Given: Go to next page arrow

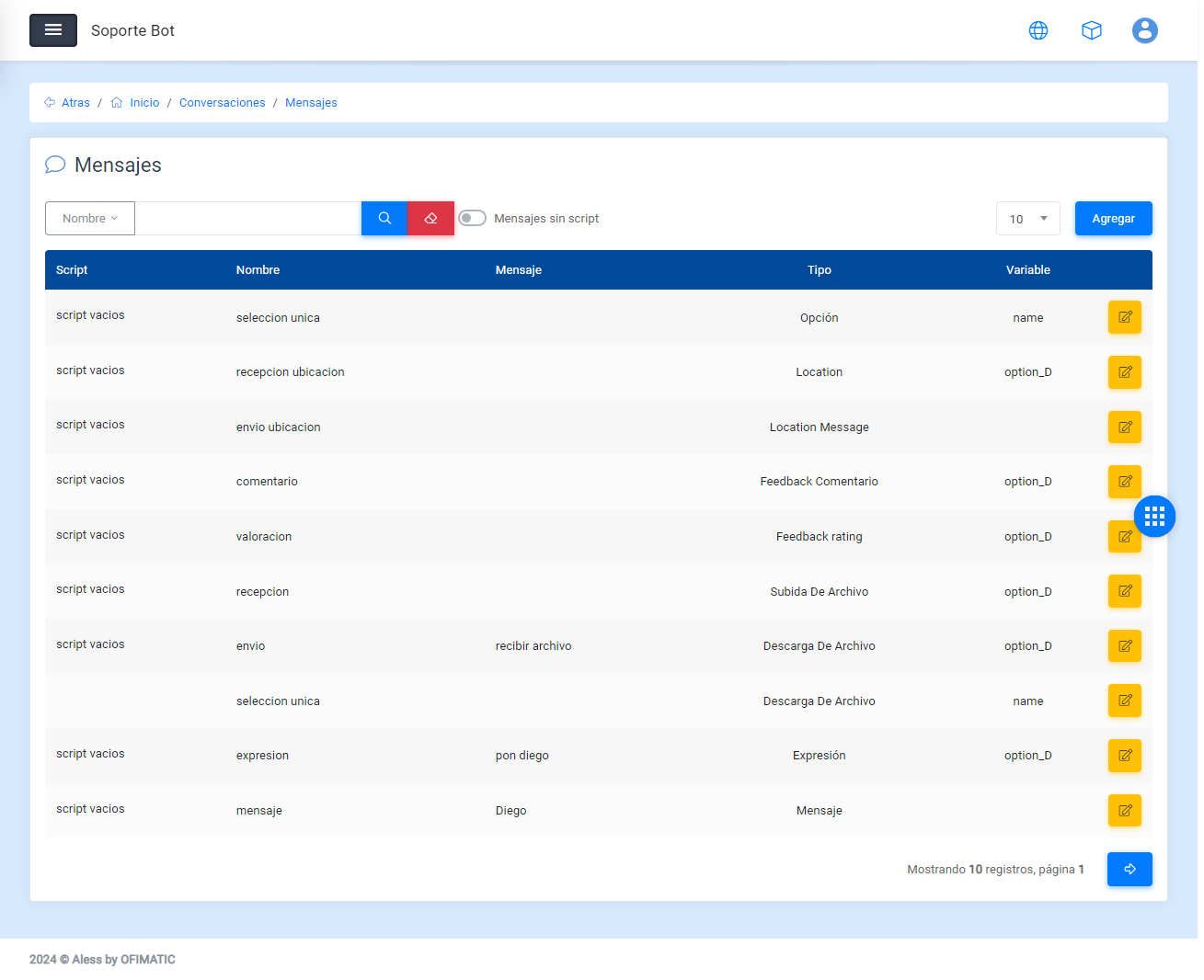Looking at the screenshot, I should pyautogui.click(x=1129, y=870).
